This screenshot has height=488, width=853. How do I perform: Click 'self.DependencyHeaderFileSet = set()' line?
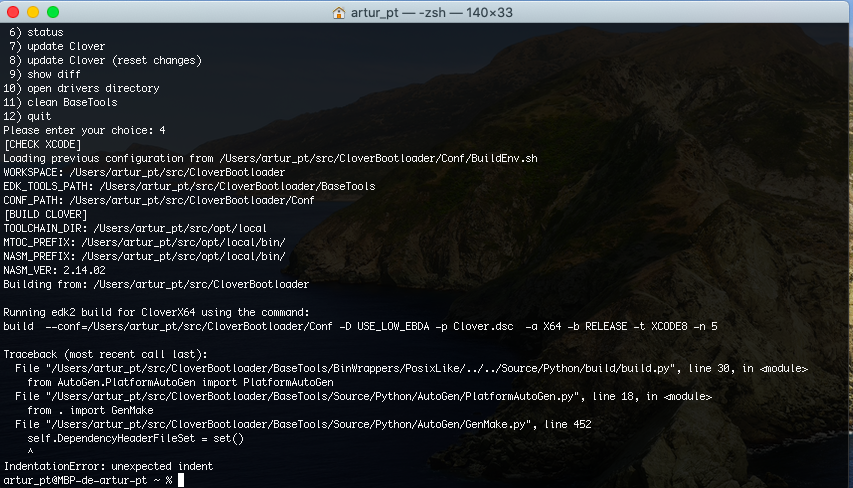point(135,438)
